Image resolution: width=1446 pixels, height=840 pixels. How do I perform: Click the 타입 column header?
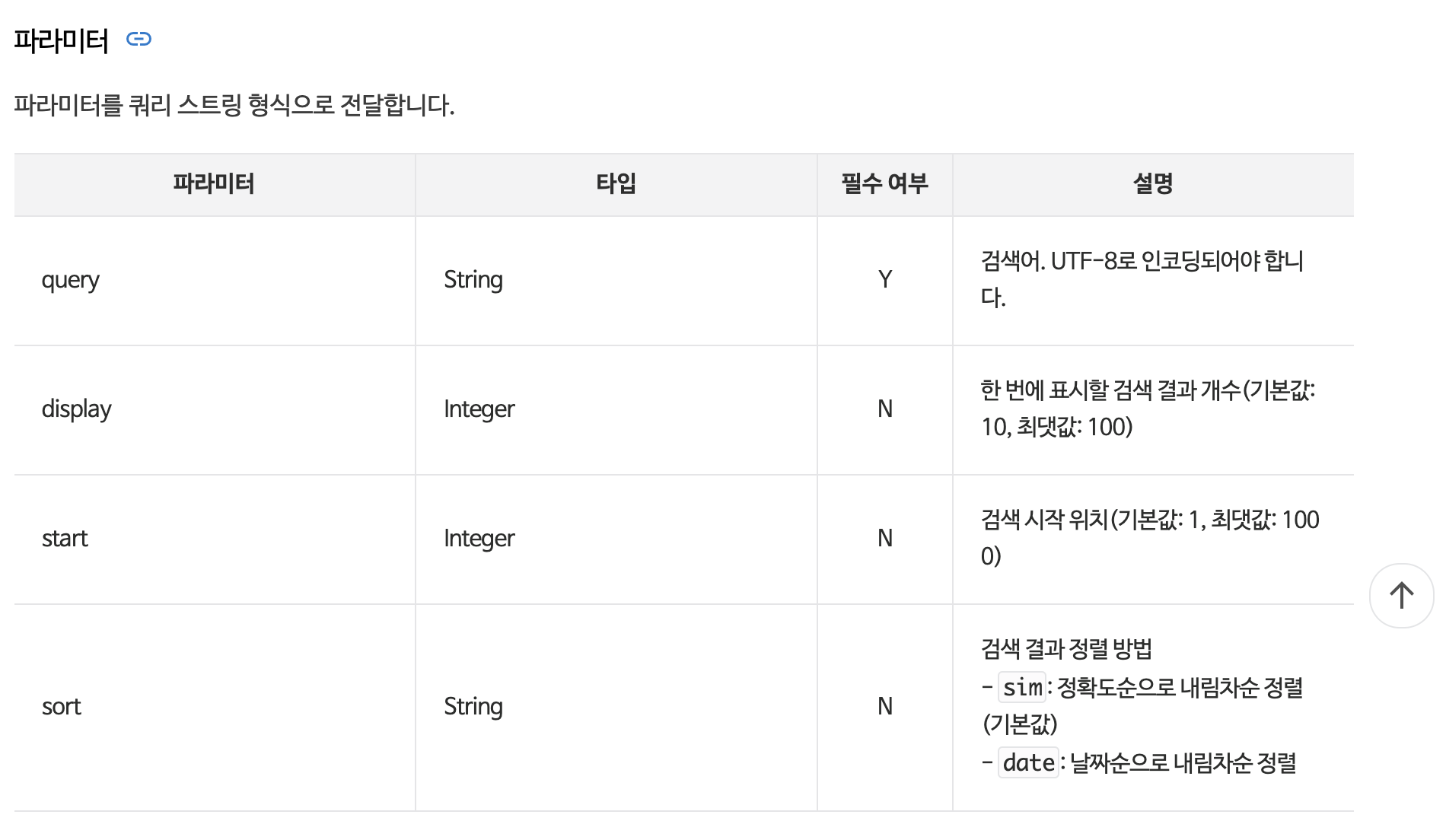[616, 183]
